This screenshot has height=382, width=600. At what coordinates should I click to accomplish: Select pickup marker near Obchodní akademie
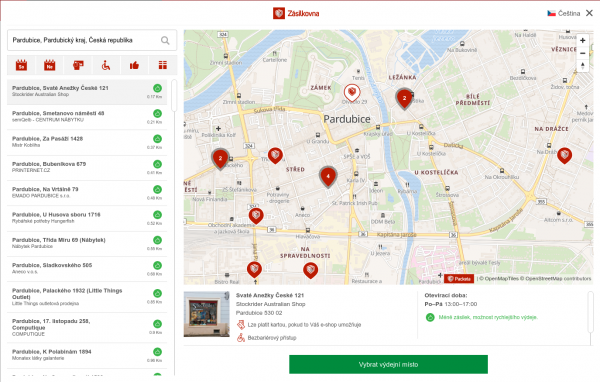(256, 215)
